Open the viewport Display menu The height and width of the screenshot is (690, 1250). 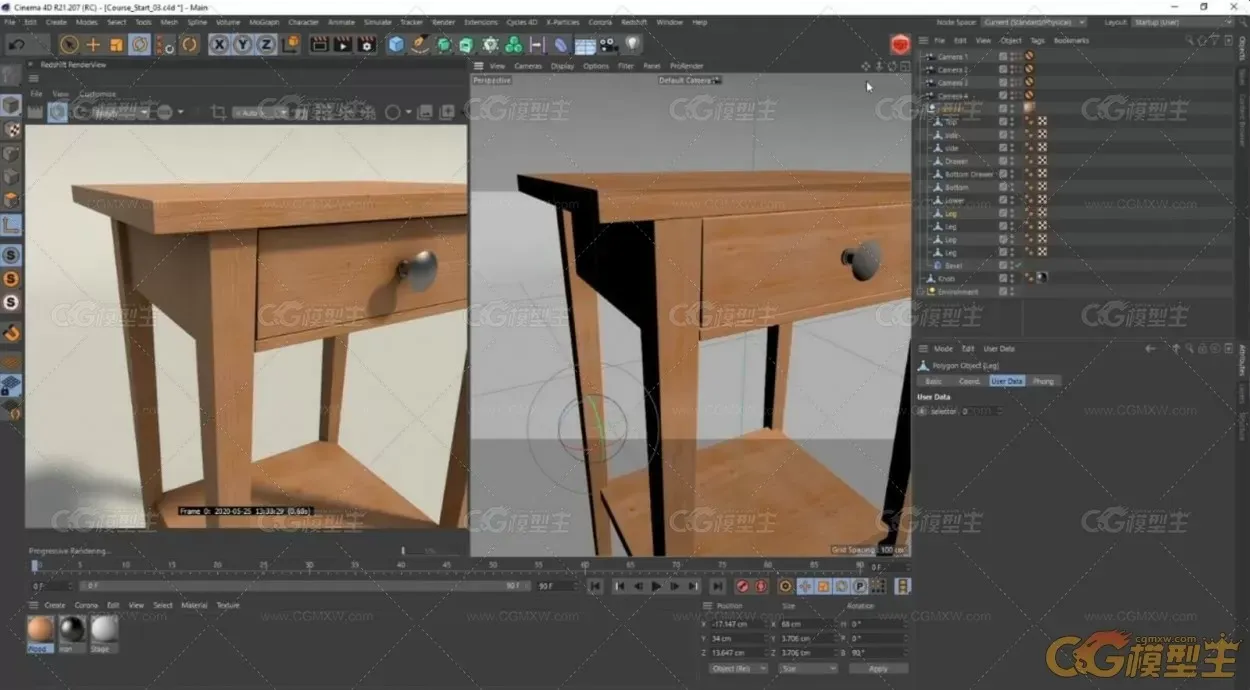563,66
